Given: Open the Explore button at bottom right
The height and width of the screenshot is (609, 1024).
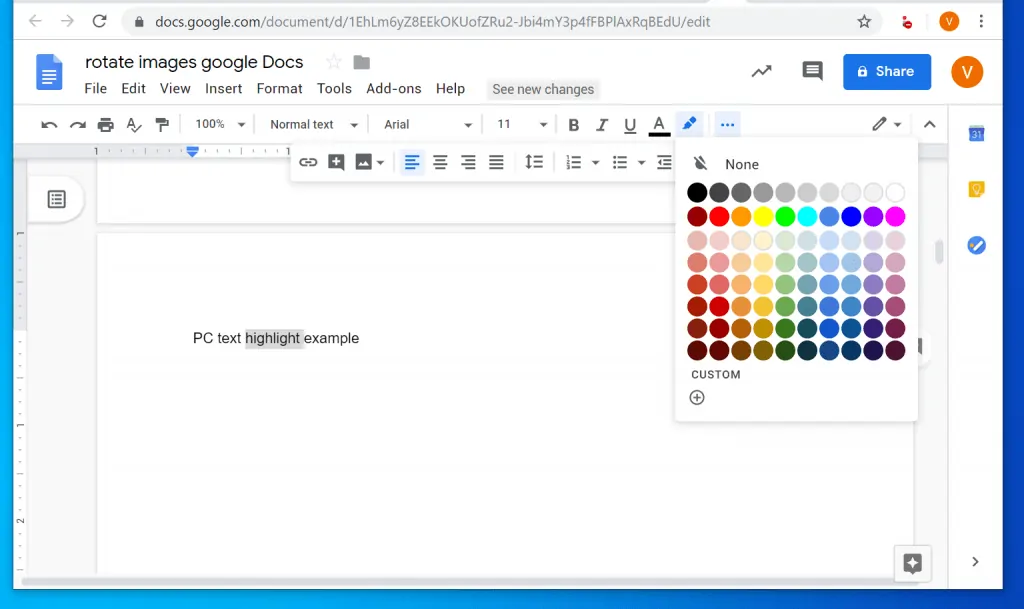Looking at the screenshot, I should (x=912, y=563).
